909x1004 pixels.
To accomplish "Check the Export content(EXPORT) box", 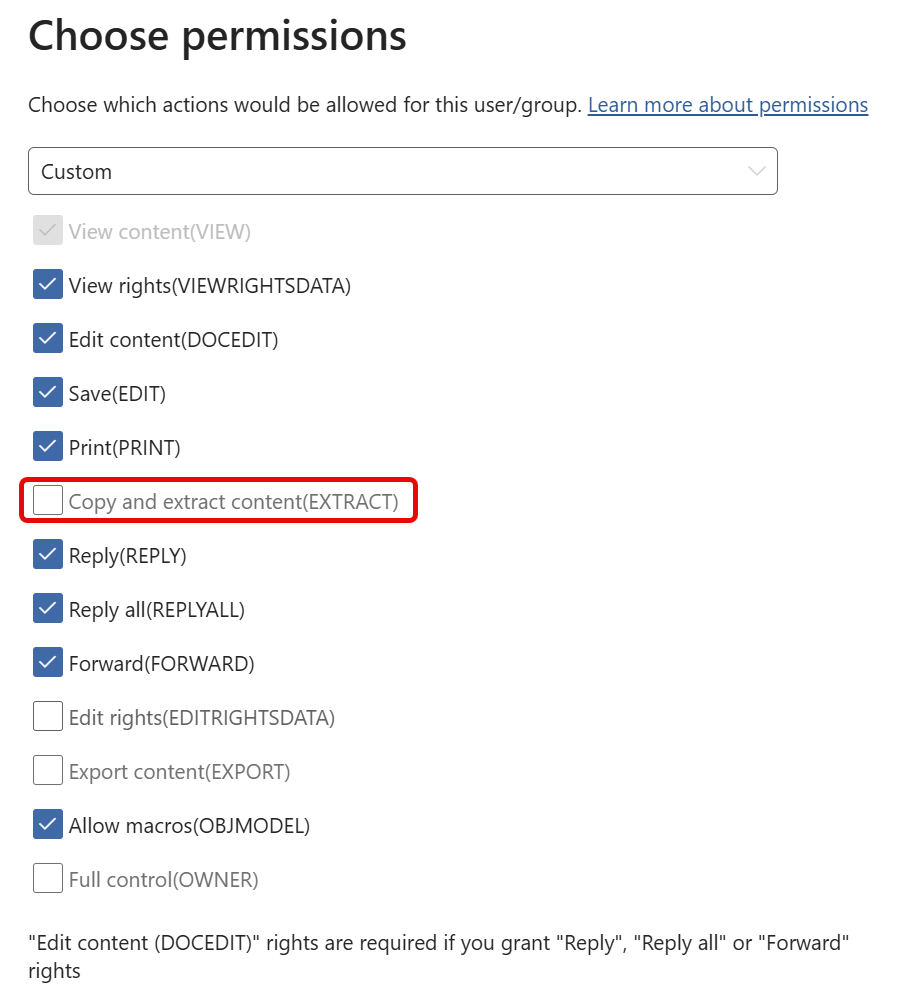I will pyautogui.click(x=47, y=770).
